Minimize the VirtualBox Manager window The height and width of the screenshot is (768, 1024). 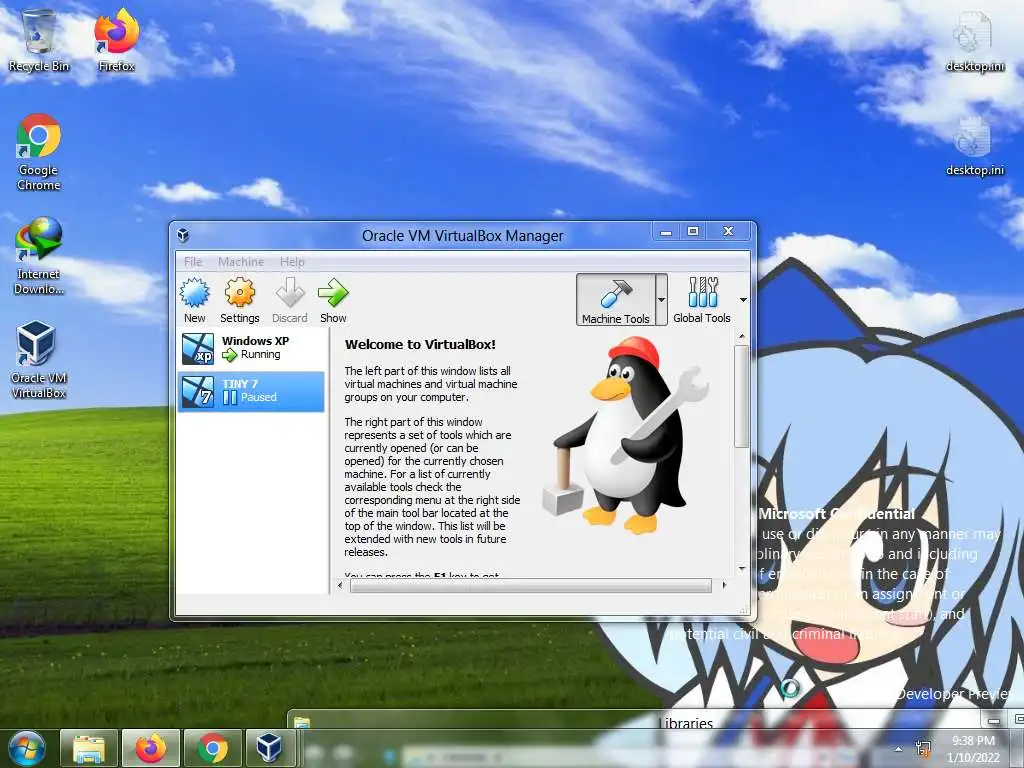pyautogui.click(x=666, y=232)
